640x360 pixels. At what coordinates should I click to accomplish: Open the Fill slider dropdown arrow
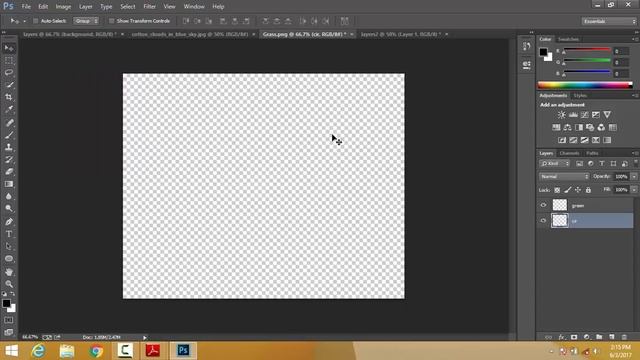point(634,190)
